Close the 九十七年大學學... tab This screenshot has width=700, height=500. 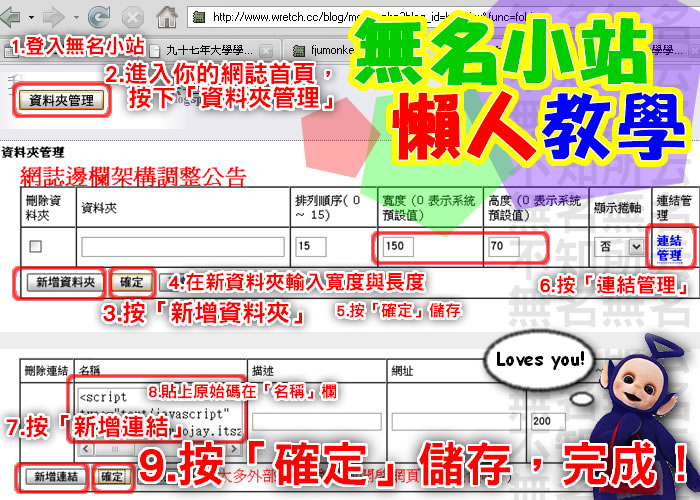tap(266, 50)
